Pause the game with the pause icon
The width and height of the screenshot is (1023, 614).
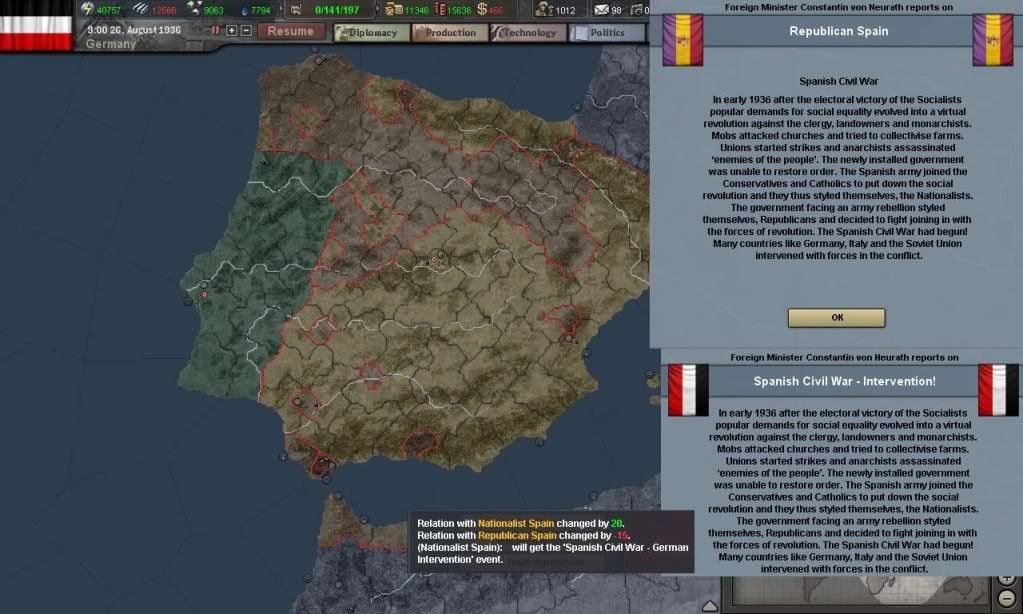tap(216, 31)
